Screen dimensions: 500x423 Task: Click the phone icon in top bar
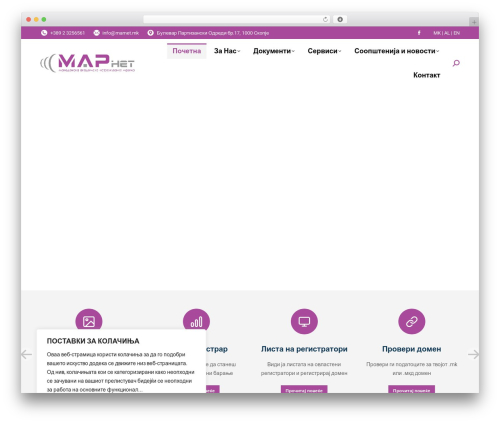click(x=44, y=33)
